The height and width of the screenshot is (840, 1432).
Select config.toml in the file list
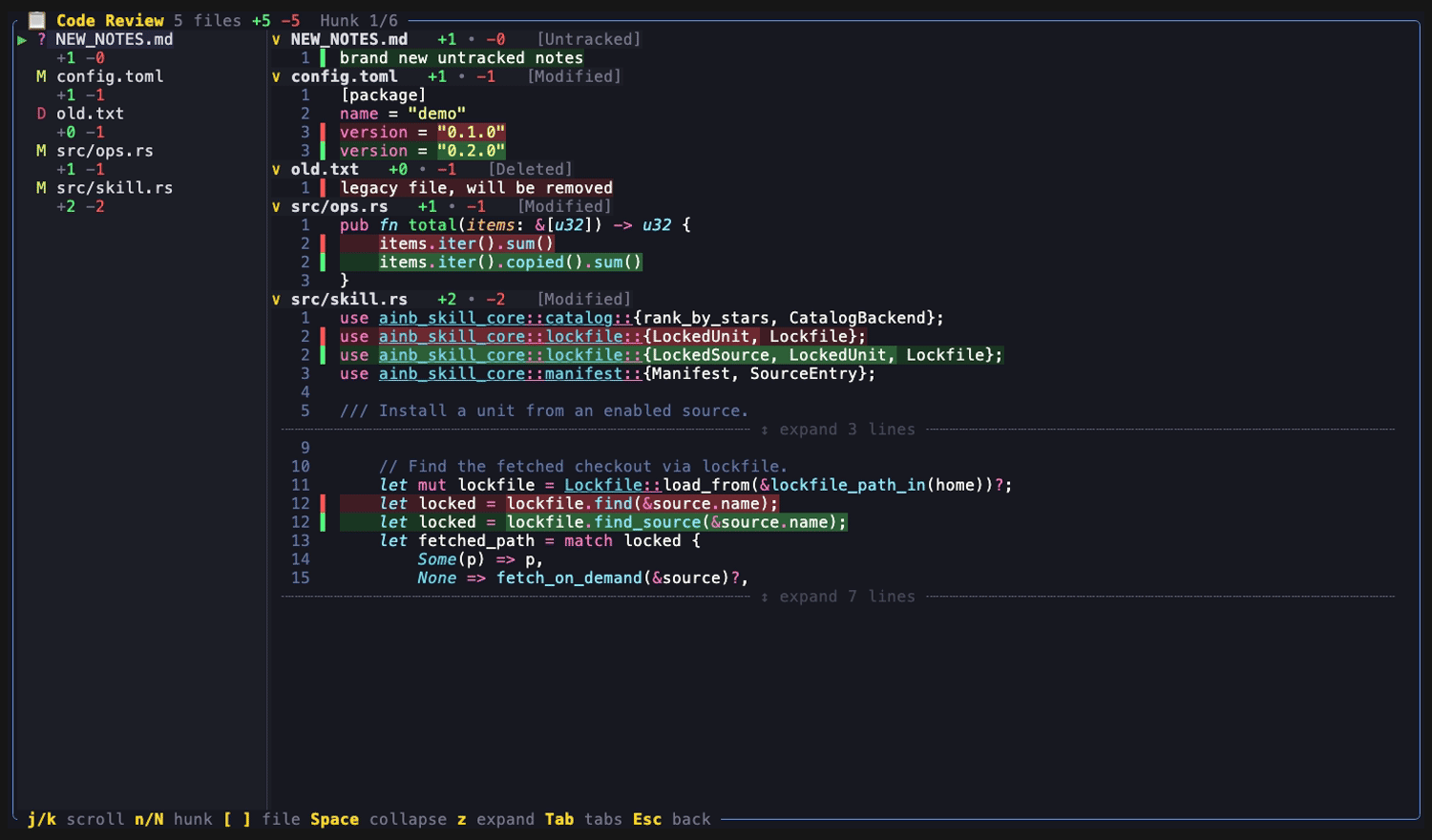pos(110,76)
